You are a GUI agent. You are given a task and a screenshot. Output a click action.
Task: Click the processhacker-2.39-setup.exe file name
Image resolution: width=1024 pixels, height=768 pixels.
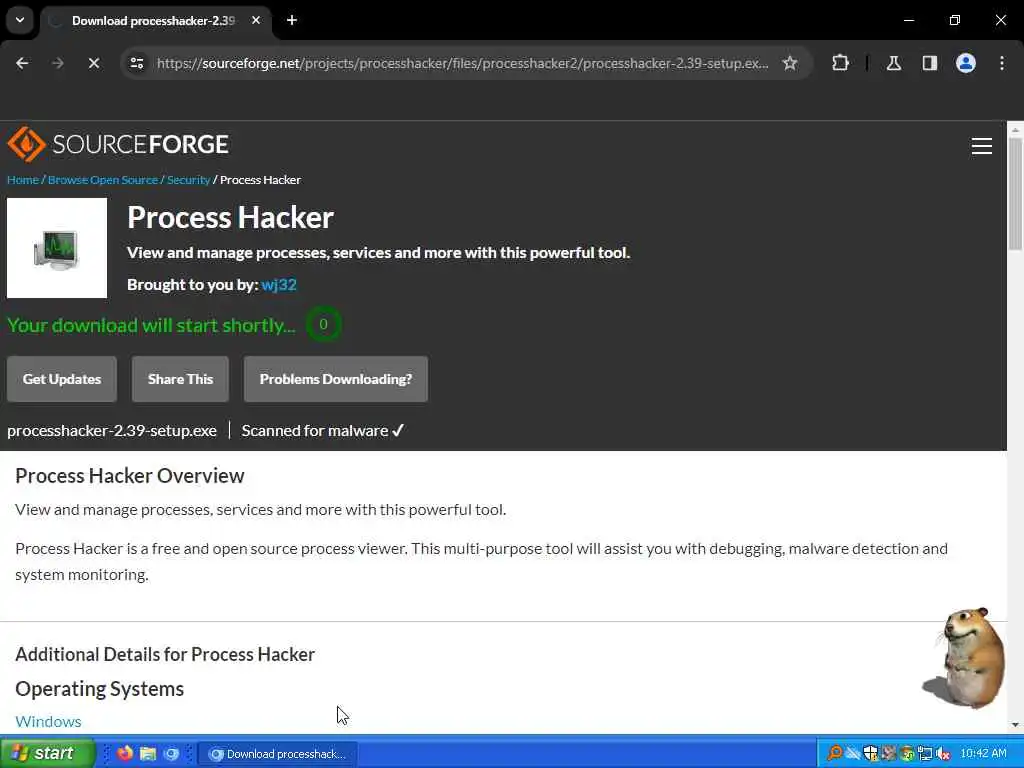112,431
